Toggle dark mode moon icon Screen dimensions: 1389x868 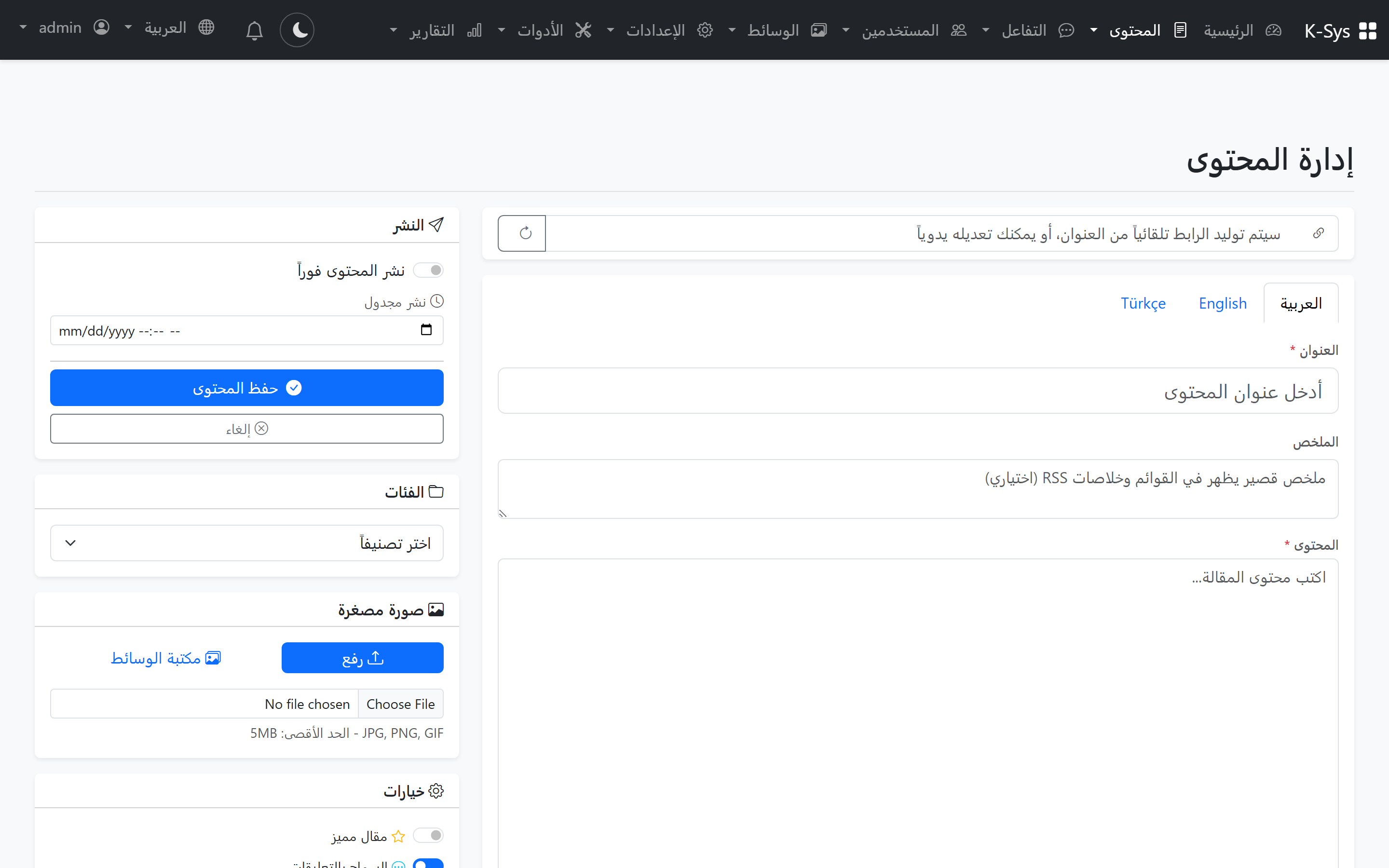[297, 30]
